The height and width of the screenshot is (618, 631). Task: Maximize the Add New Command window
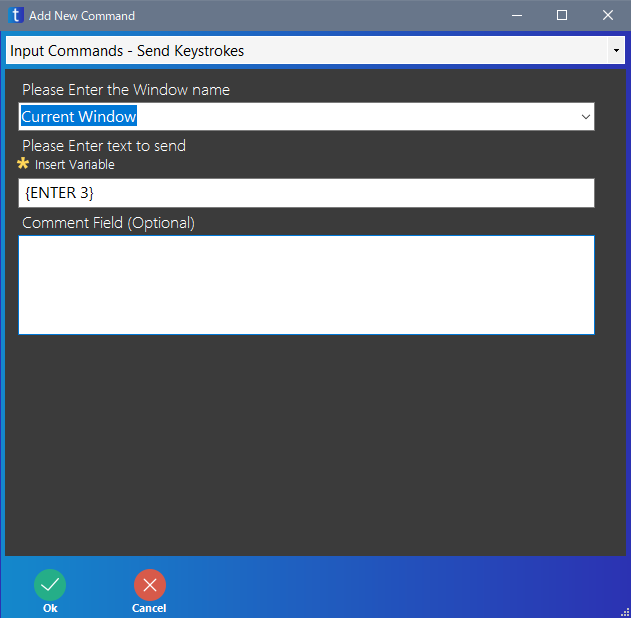click(562, 16)
